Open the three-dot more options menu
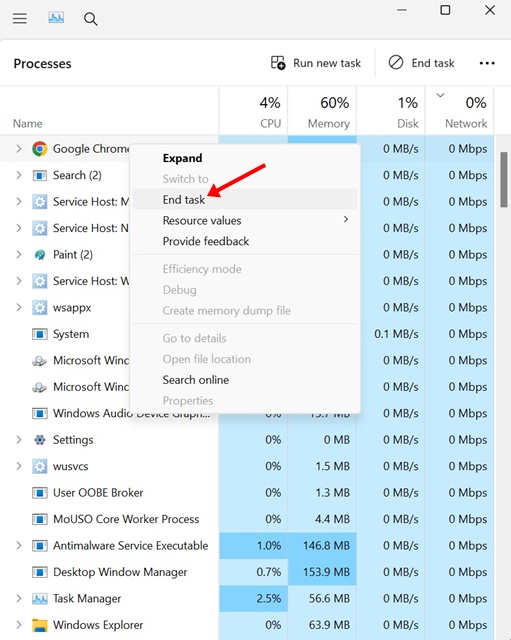This screenshot has width=511, height=640. pos(487,63)
